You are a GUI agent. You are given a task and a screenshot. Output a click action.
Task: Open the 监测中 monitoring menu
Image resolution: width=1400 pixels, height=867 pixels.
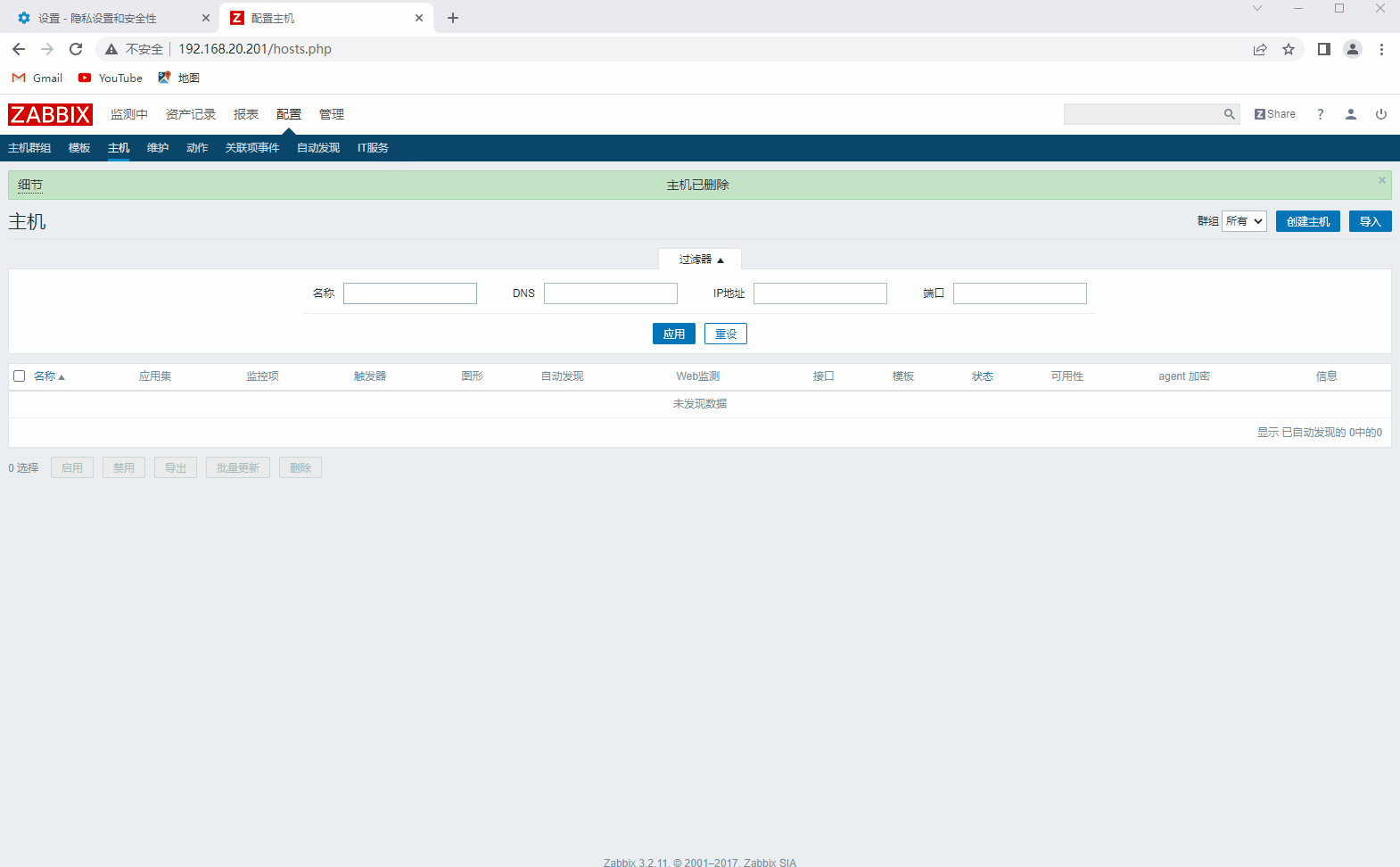tap(128, 114)
